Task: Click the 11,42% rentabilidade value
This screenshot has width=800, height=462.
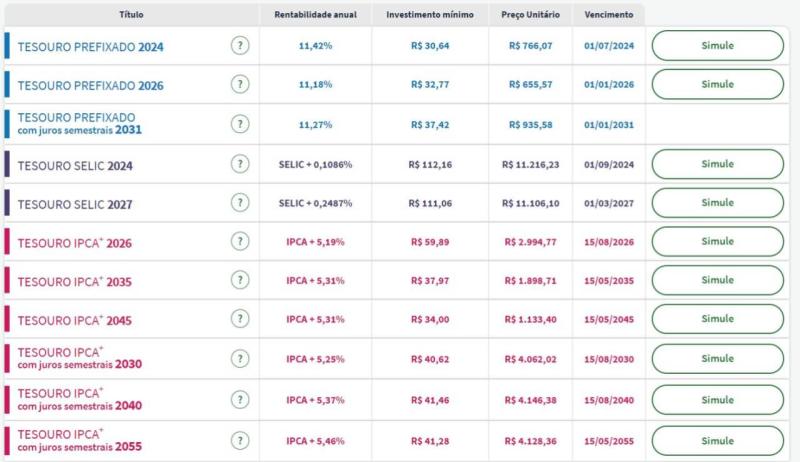Action: (x=315, y=46)
